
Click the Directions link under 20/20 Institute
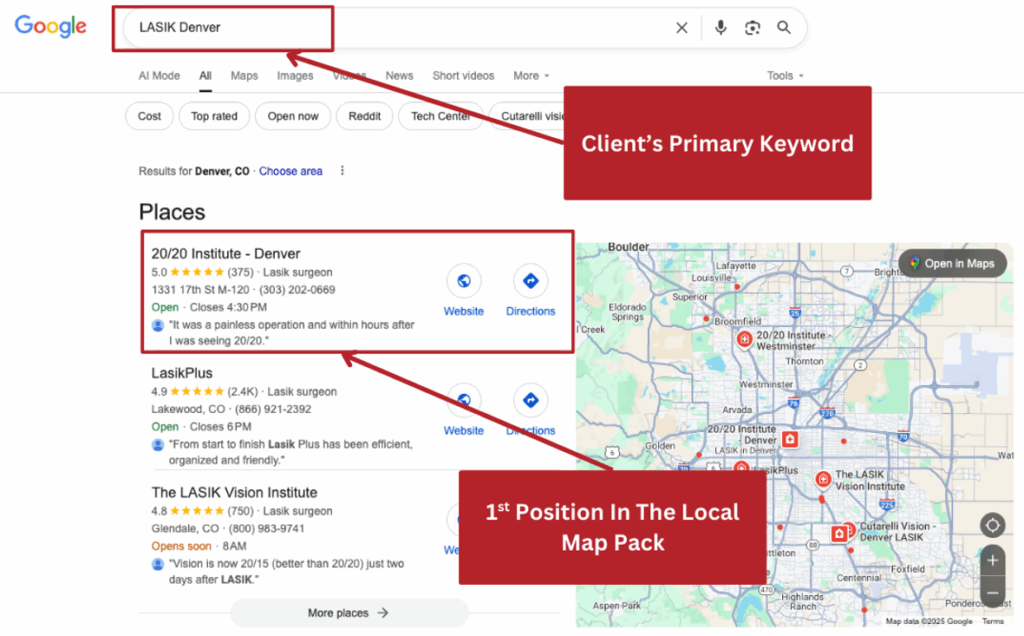[x=530, y=311]
